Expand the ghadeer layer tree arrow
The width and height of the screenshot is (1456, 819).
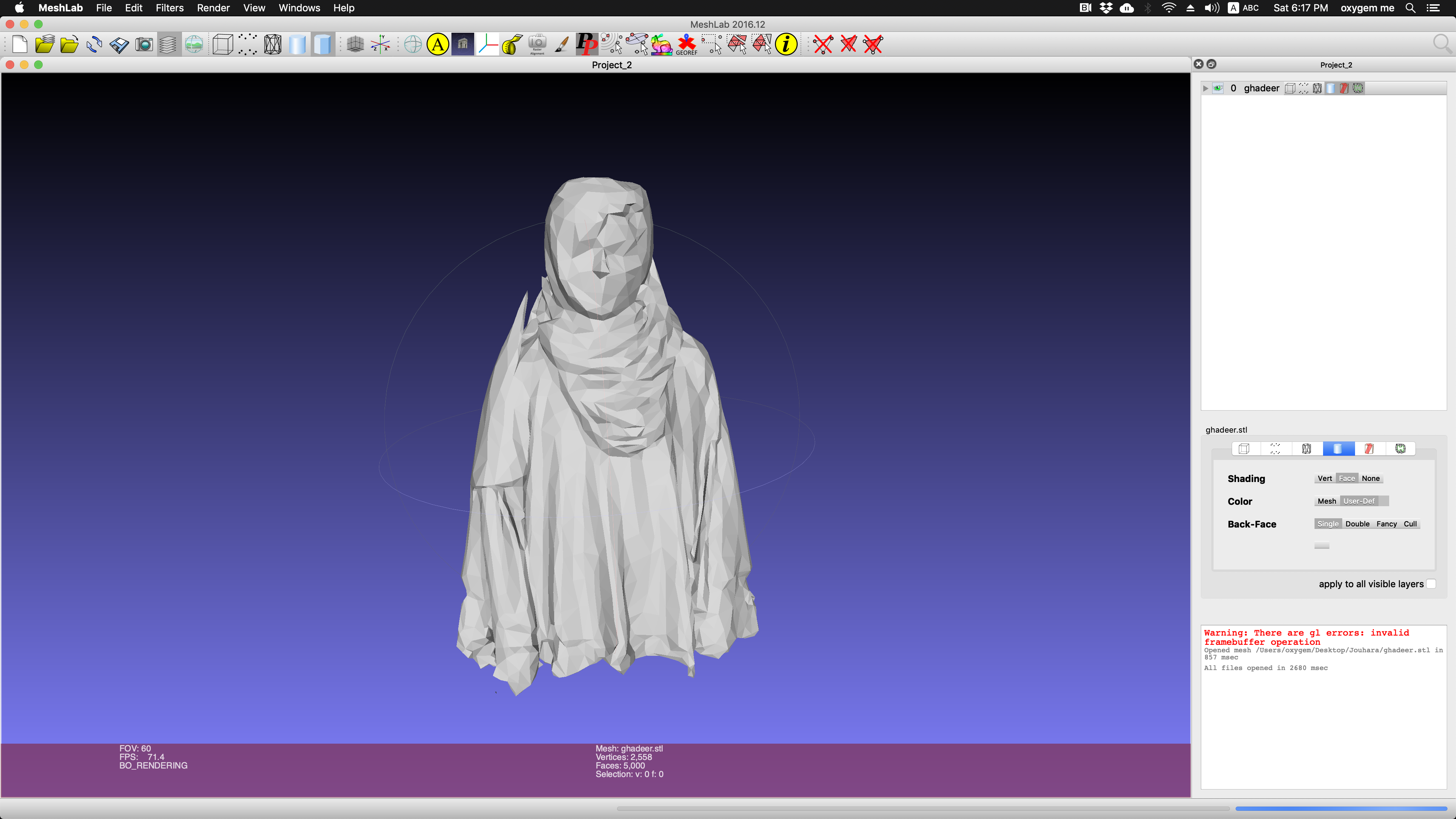[1206, 88]
